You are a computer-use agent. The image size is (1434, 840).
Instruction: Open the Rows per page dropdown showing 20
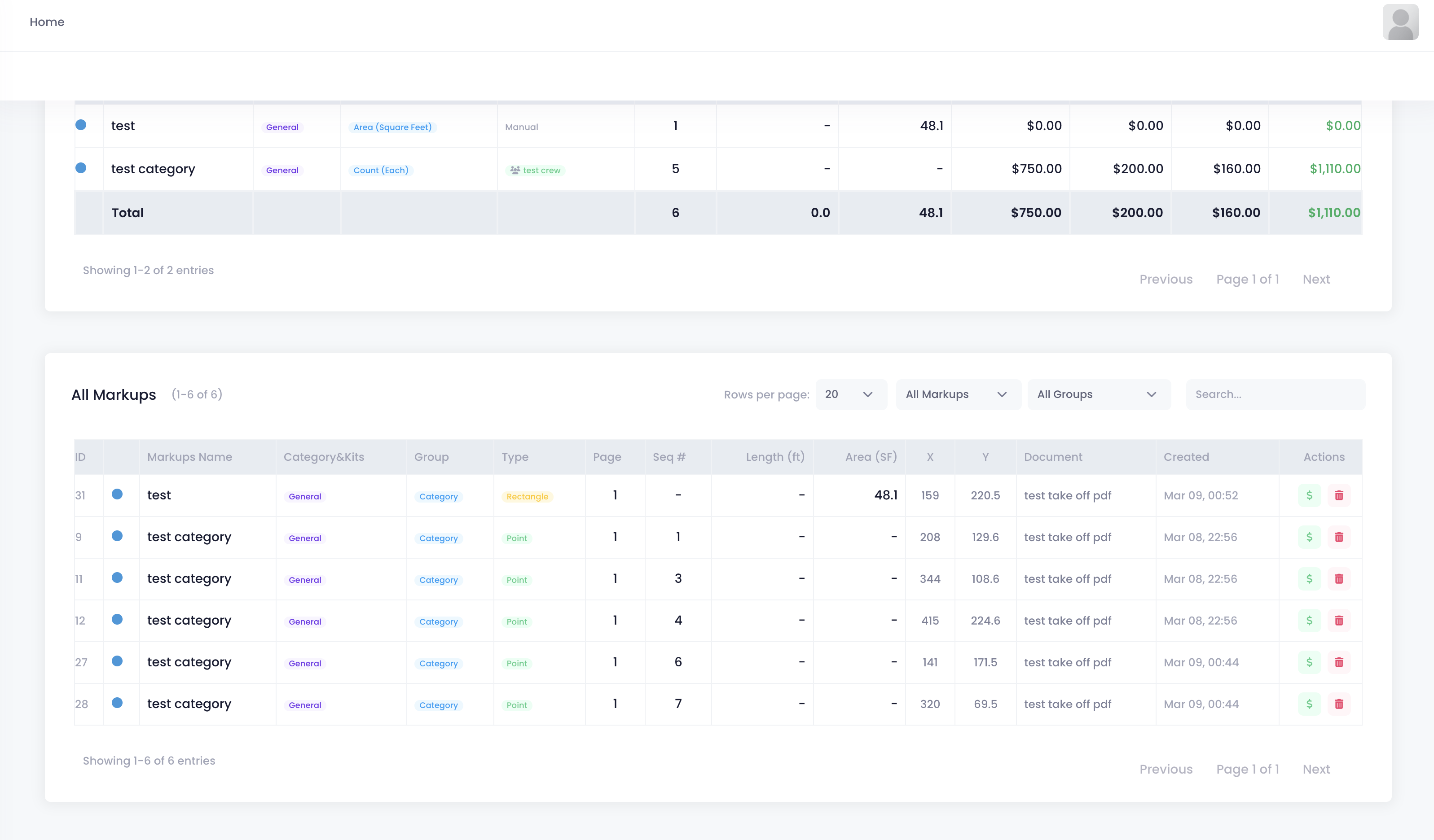point(850,394)
